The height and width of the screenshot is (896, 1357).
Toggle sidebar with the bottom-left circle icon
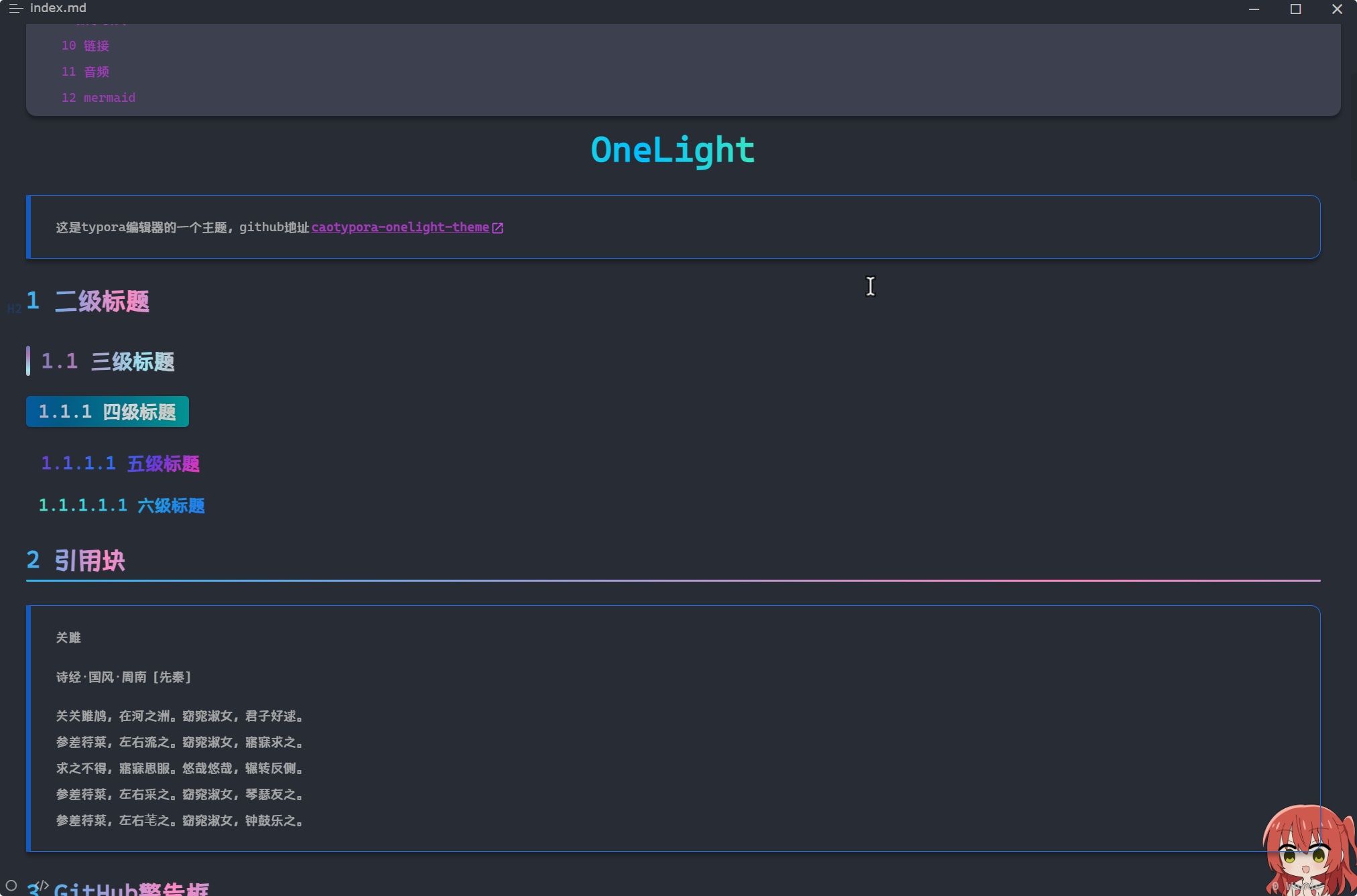pyautogui.click(x=11, y=885)
